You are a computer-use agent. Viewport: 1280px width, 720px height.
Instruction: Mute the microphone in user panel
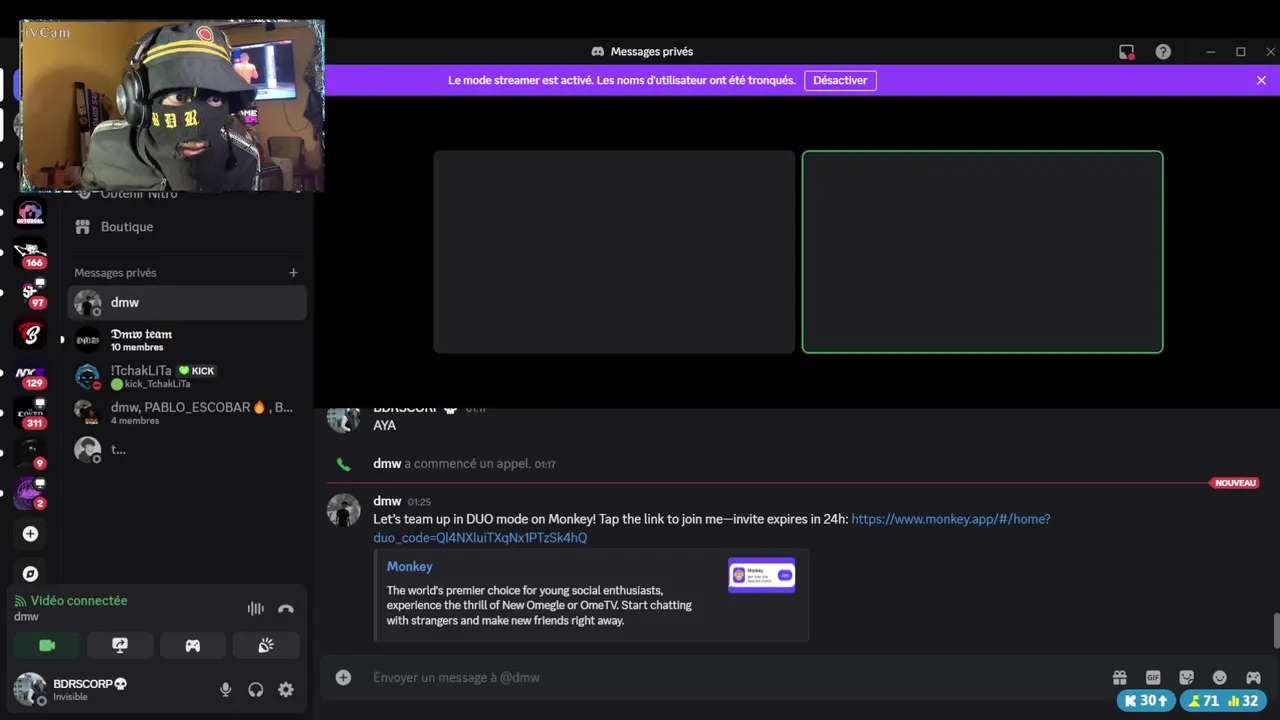(x=225, y=689)
